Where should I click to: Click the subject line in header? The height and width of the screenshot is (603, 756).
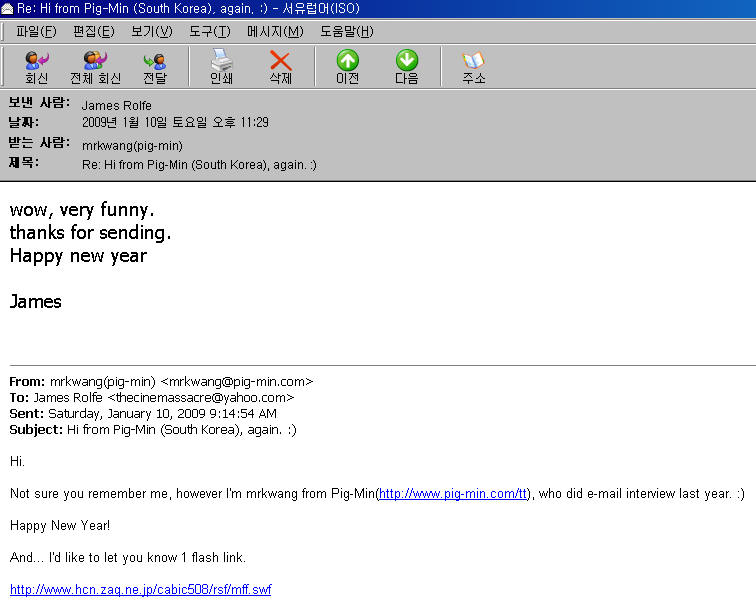(x=198, y=164)
